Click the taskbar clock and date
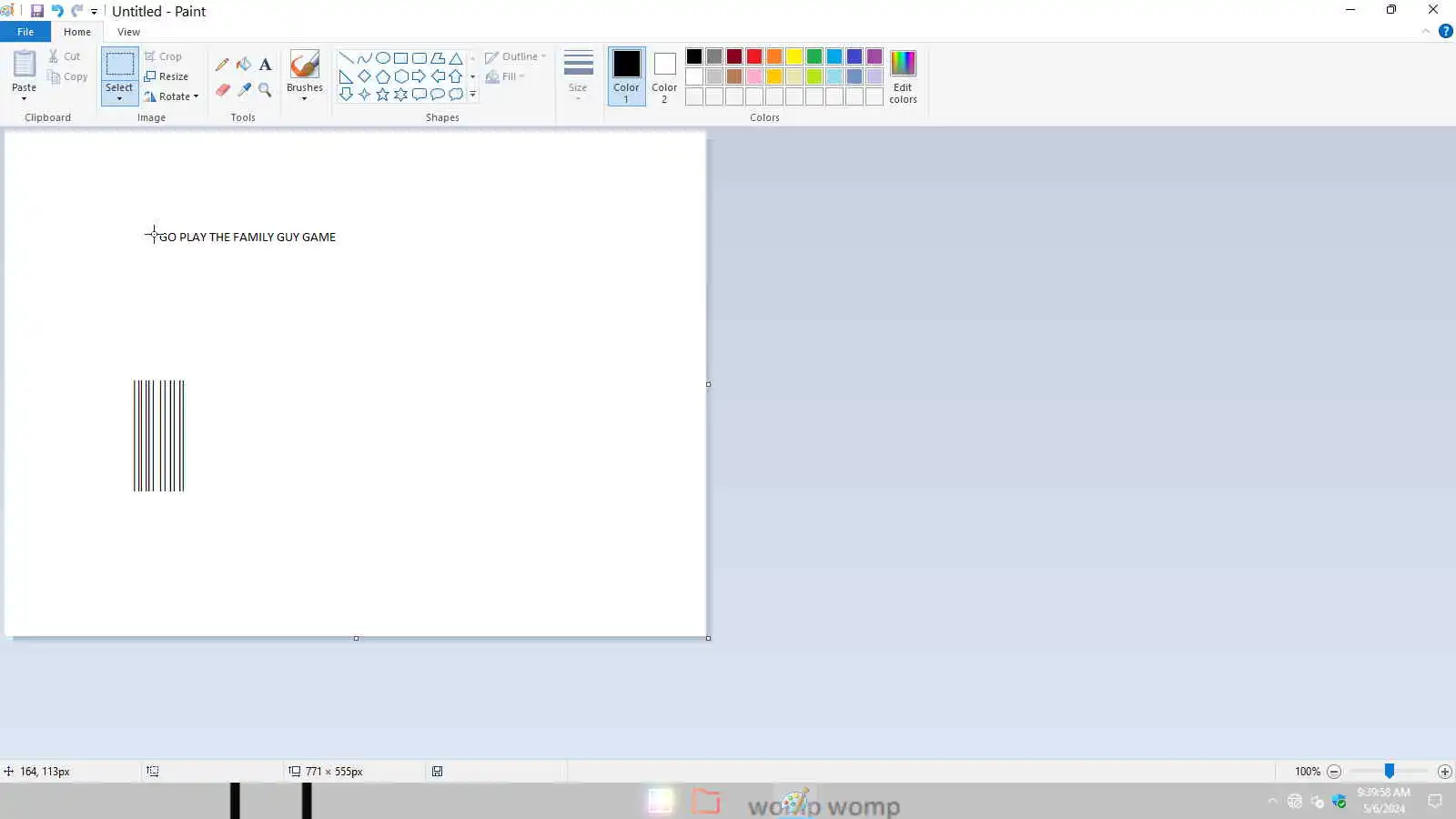1456x819 pixels. pyautogui.click(x=1383, y=801)
